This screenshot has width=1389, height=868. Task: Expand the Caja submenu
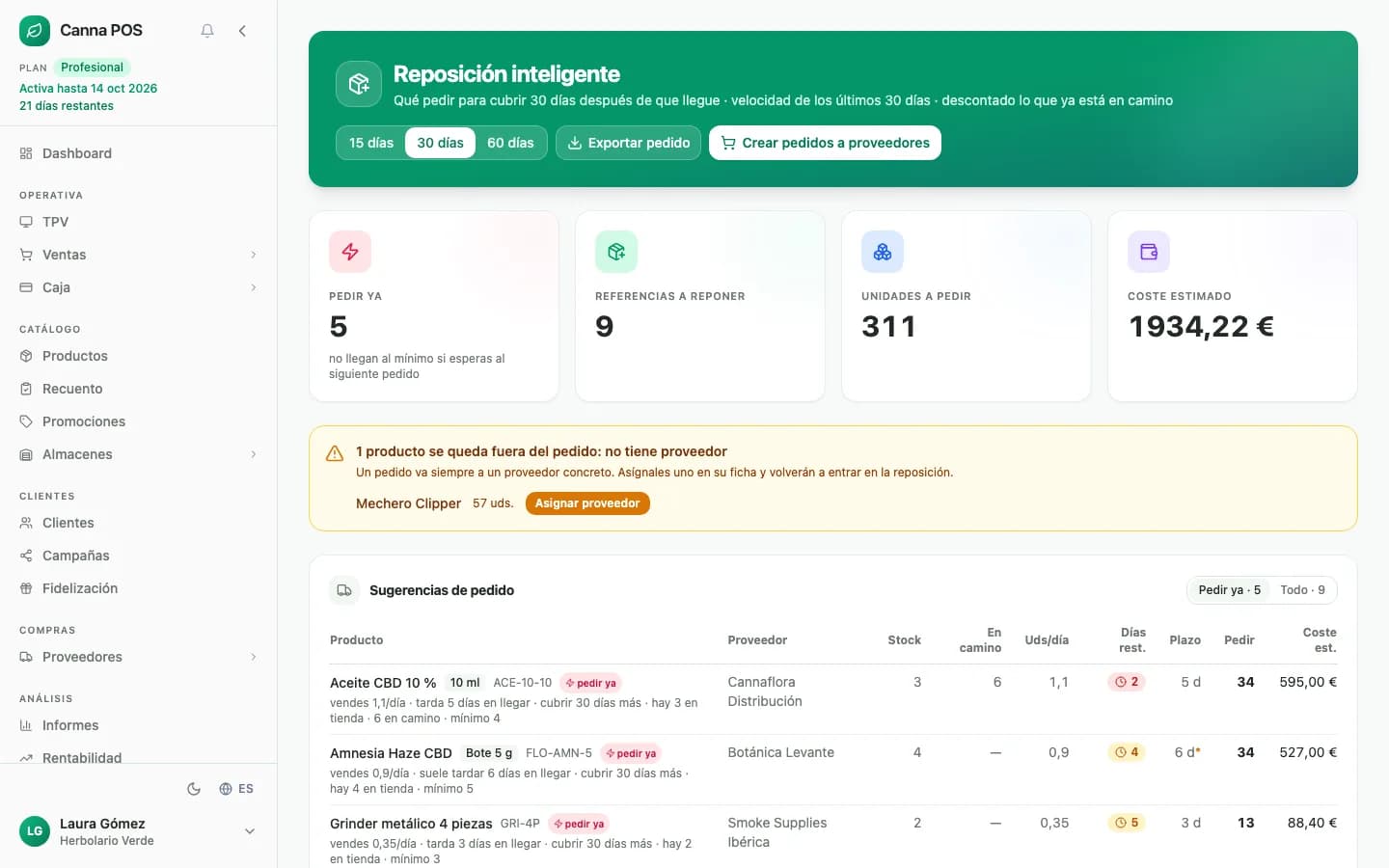[x=139, y=287]
